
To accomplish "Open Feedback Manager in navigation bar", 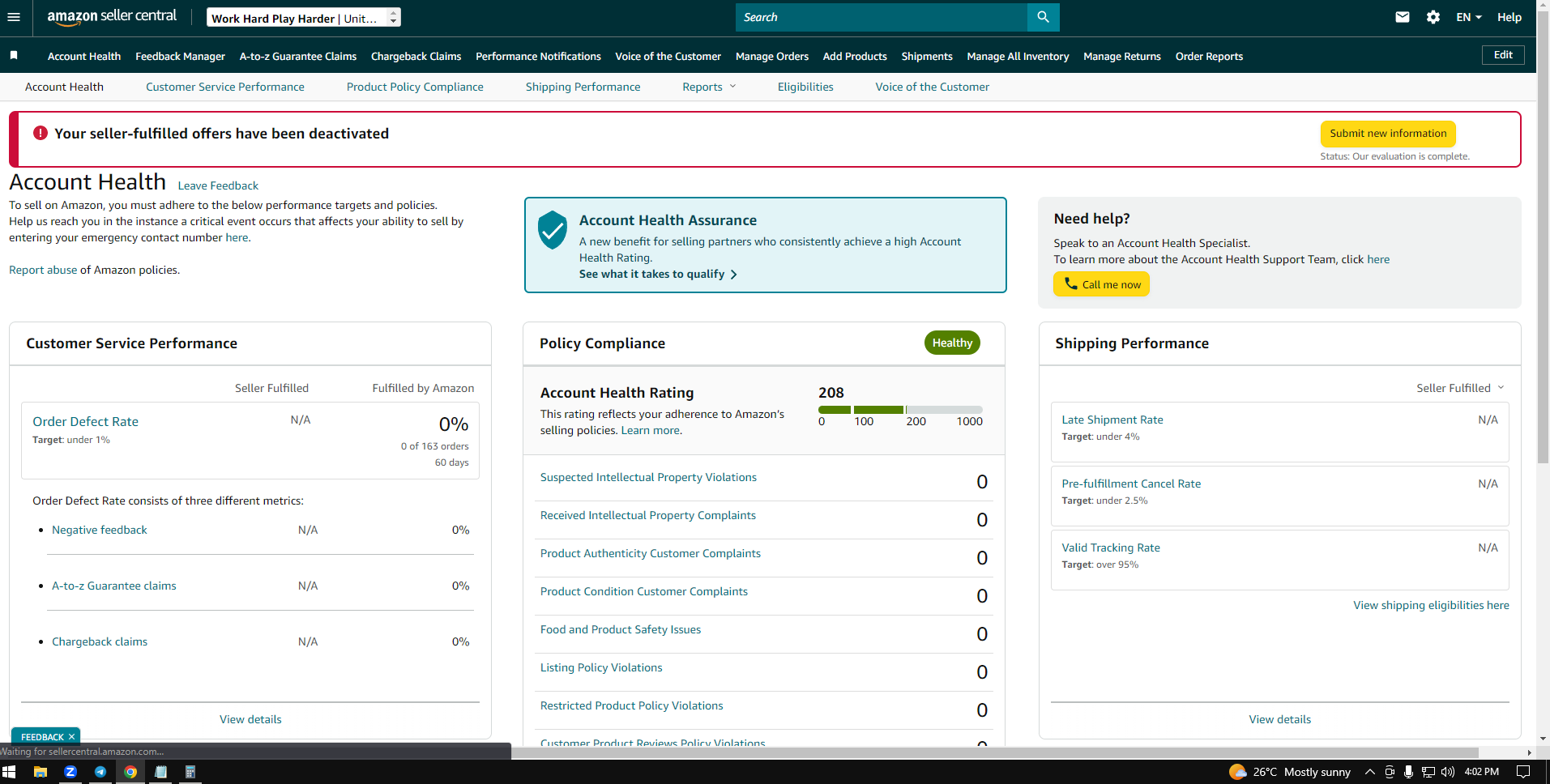I will pos(180,56).
